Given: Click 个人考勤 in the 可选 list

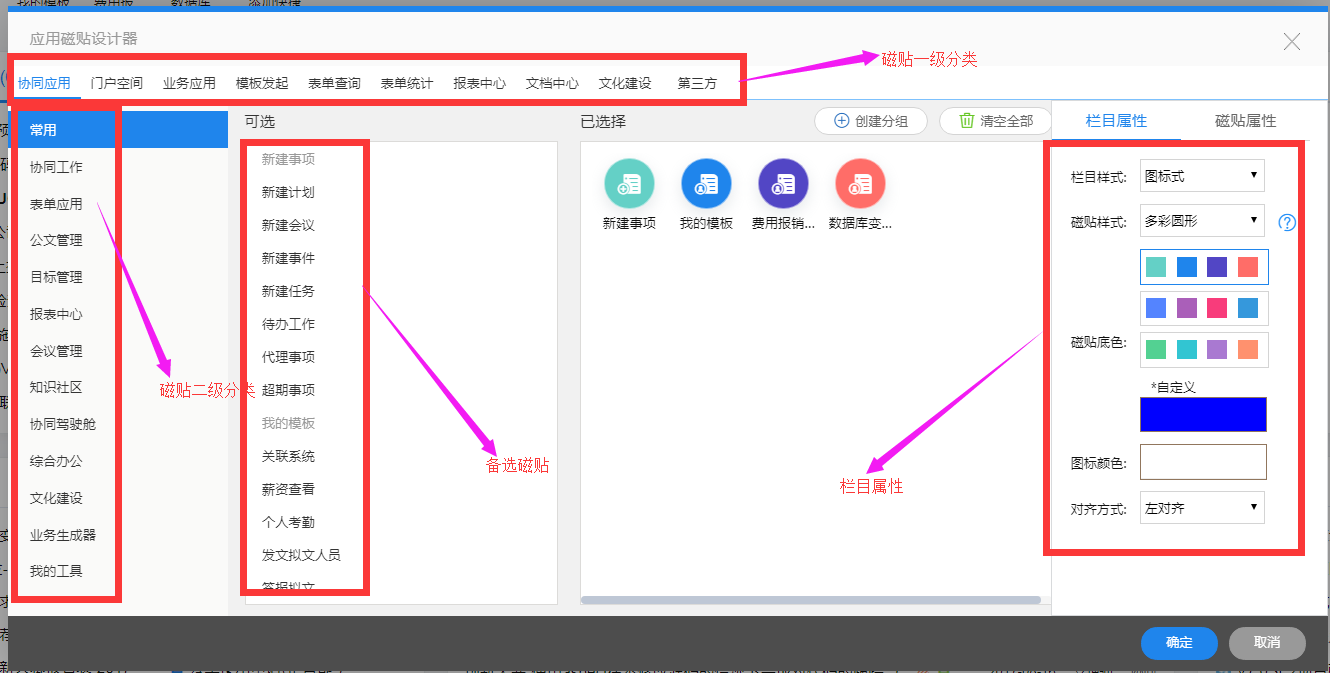Looking at the screenshot, I should pos(288,522).
